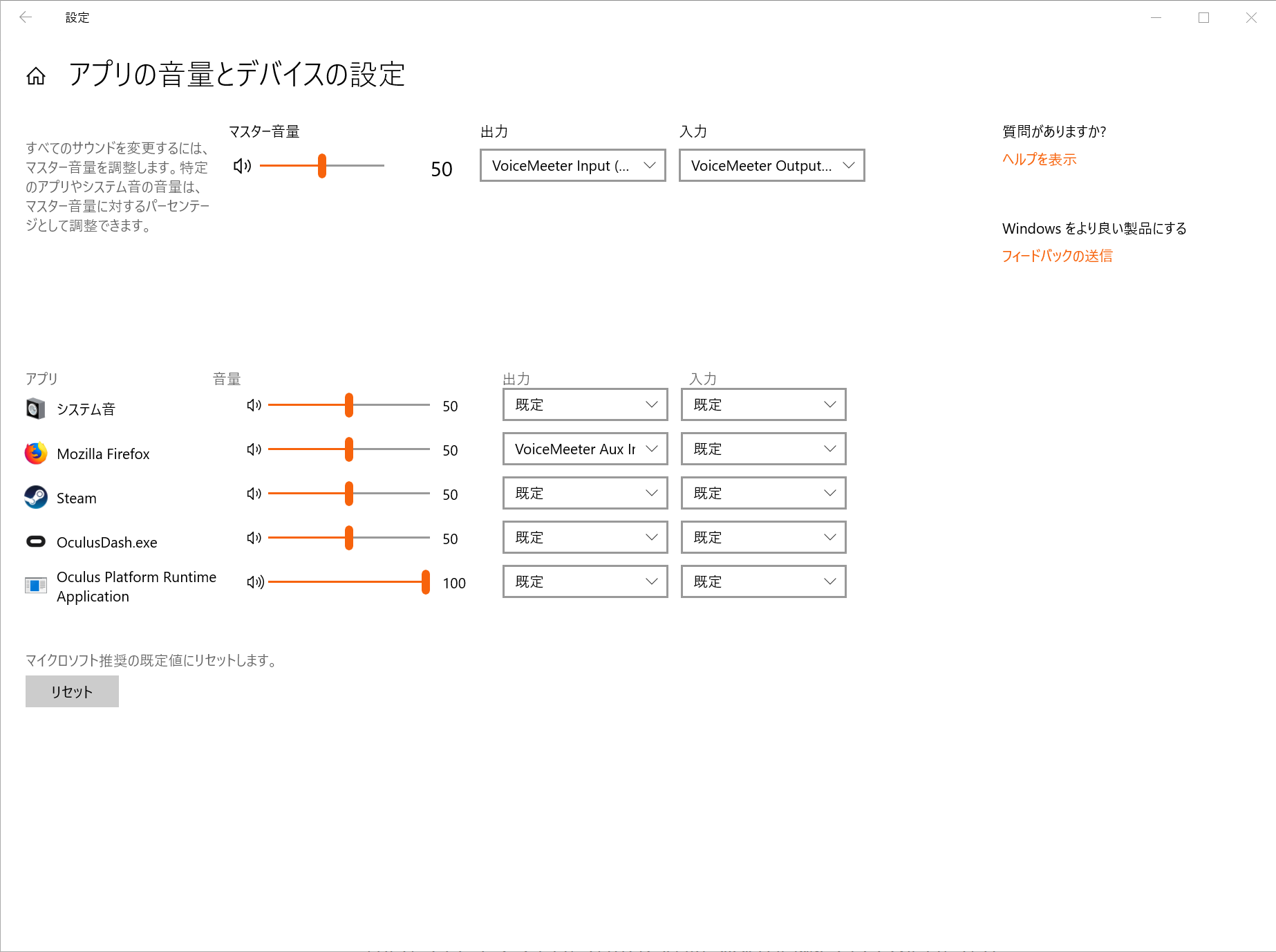1276x952 pixels.
Task: Open Steam input dropdown
Action: pos(764,493)
